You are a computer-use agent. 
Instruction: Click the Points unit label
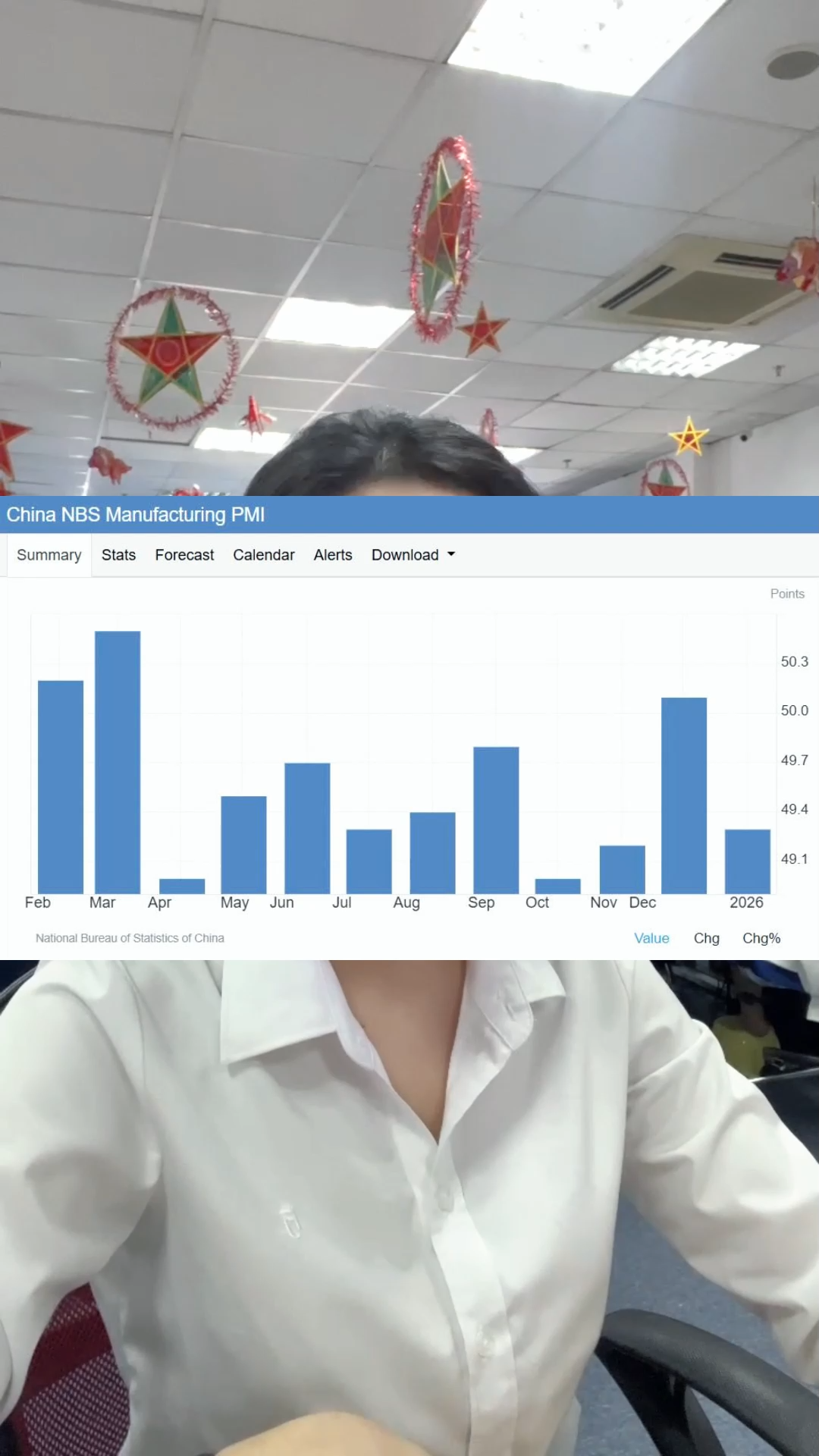[787, 594]
